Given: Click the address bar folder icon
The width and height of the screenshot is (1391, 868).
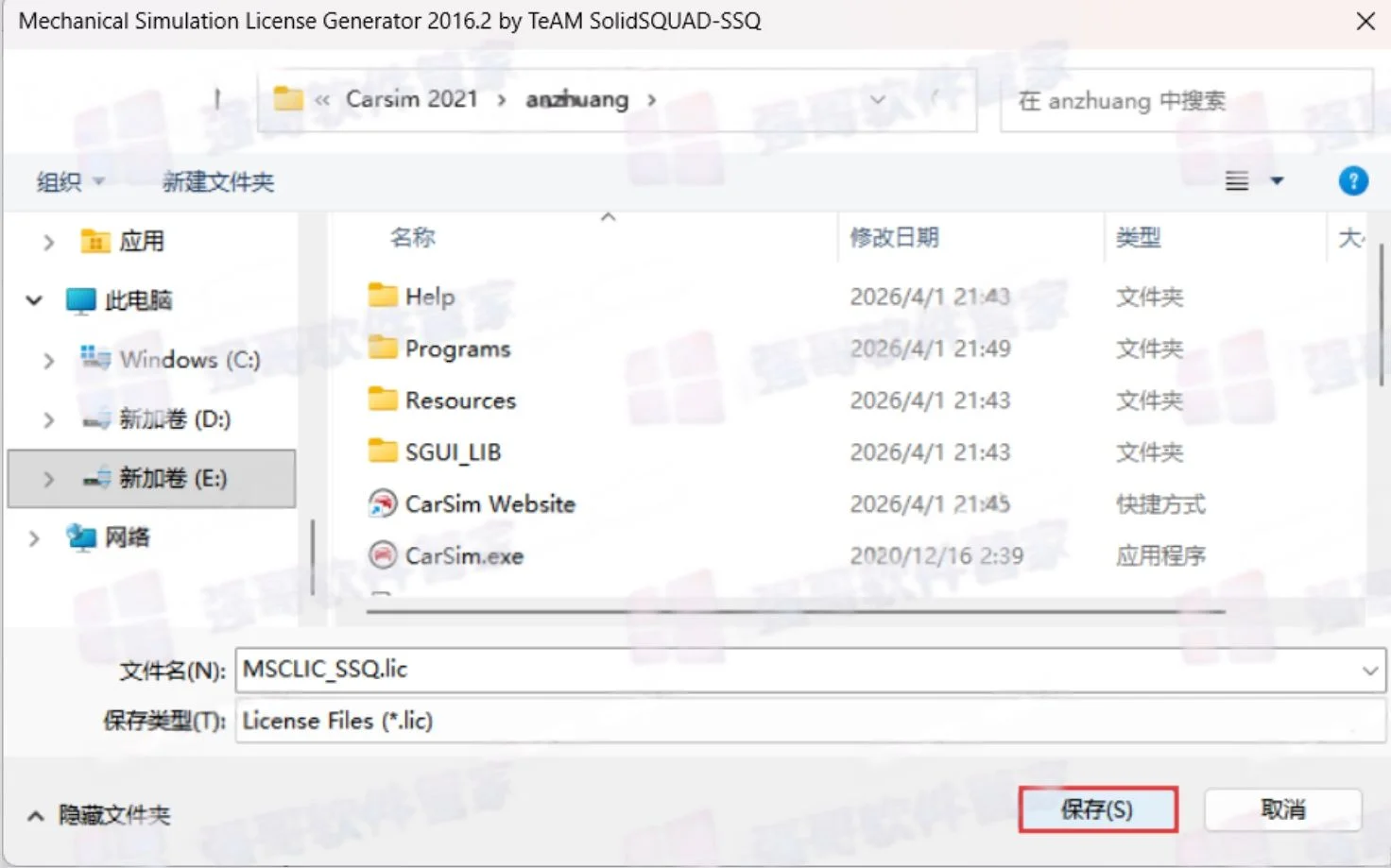Looking at the screenshot, I should point(288,98).
